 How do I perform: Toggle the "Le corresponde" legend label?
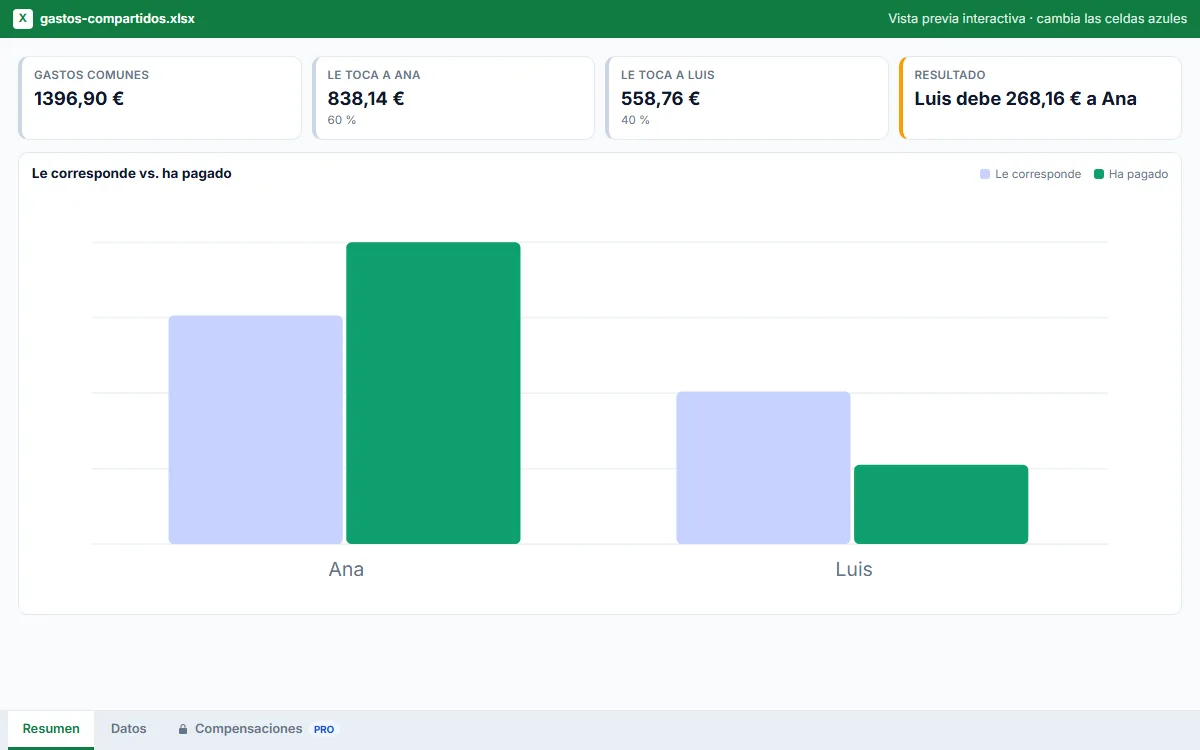pyautogui.click(x=1038, y=174)
